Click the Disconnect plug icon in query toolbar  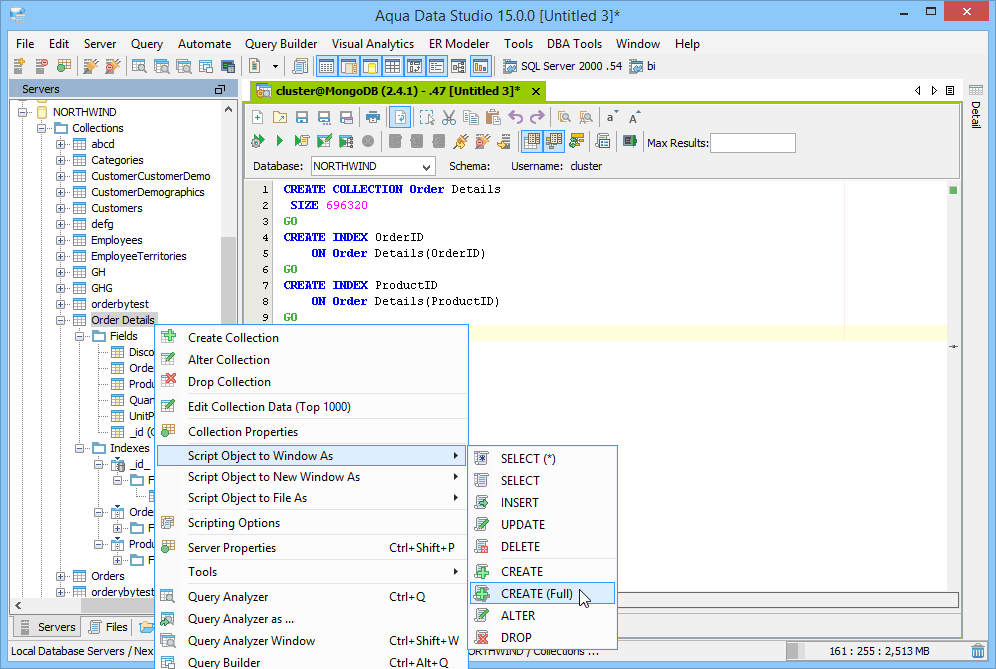tap(483, 141)
